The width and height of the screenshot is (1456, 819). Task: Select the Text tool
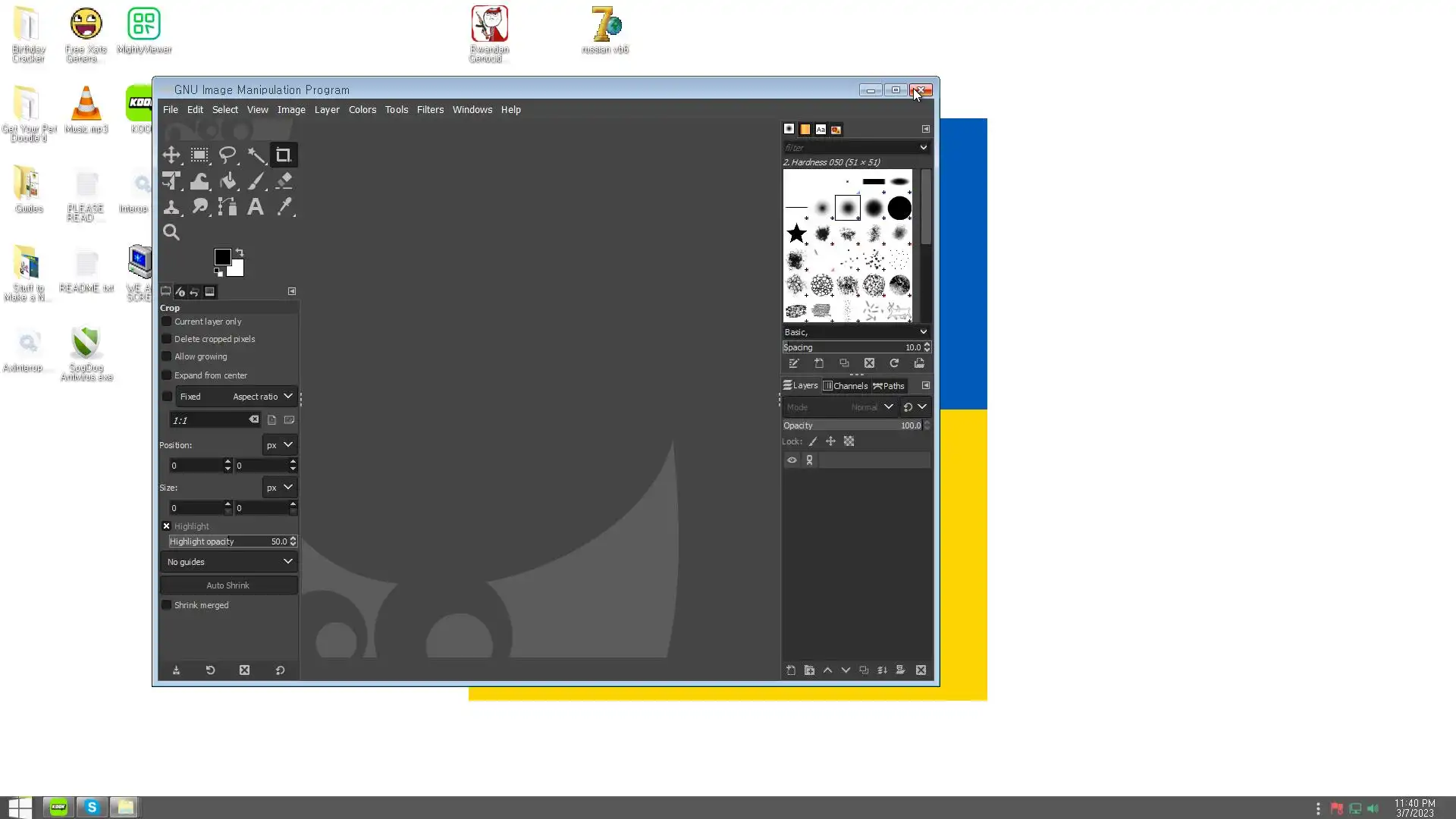tap(256, 207)
